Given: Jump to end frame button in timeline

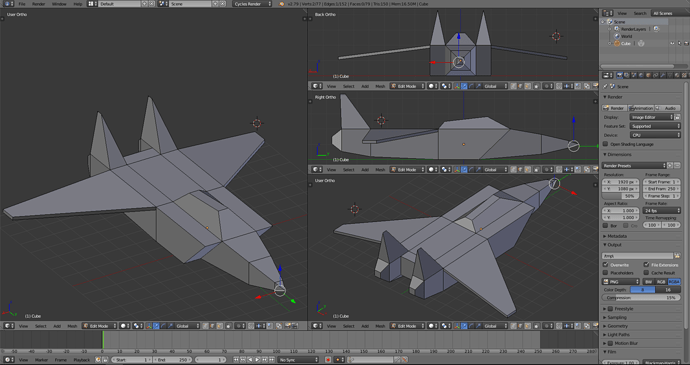Looking at the screenshot, I should pos(272,360).
